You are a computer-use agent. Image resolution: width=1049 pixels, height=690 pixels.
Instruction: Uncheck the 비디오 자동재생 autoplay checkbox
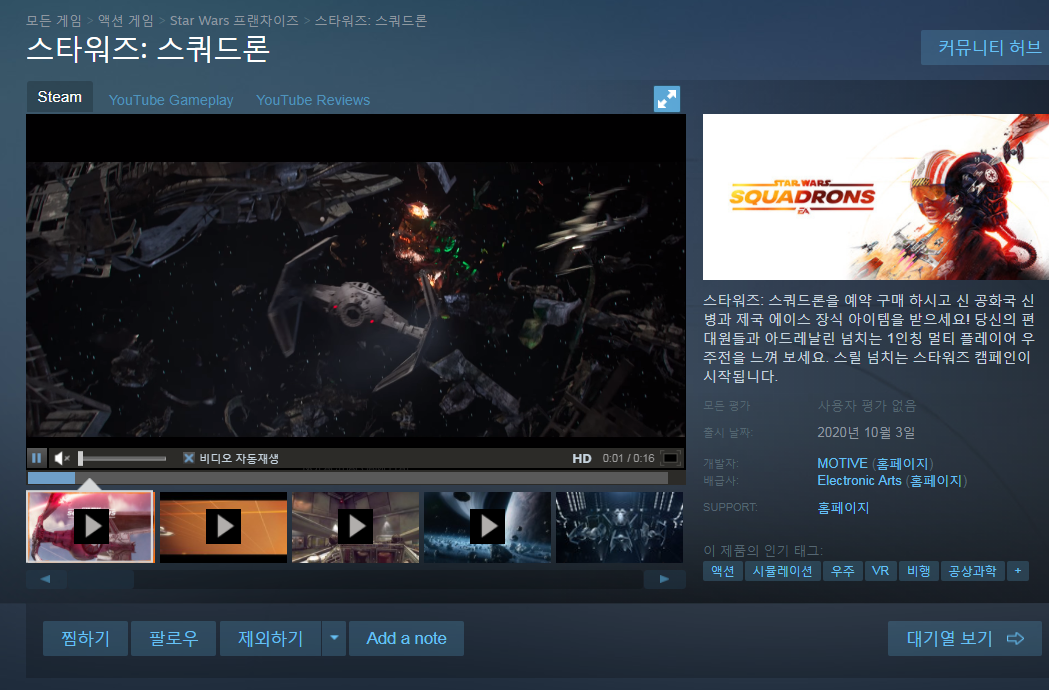189,458
